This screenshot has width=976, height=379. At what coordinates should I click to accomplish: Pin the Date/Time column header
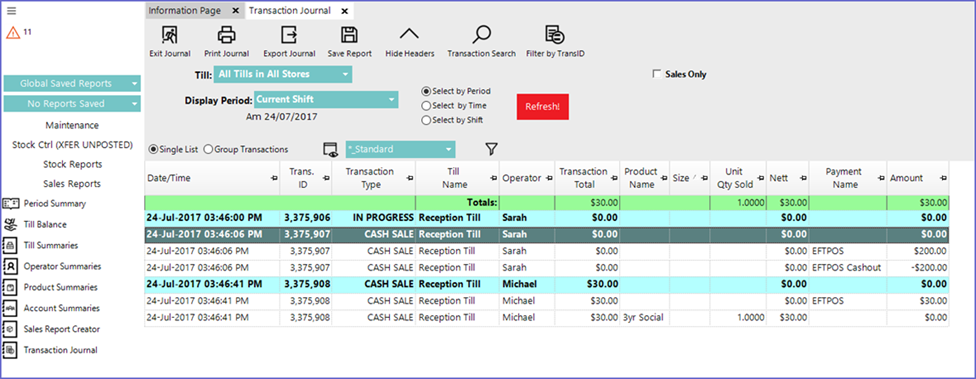click(x=274, y=179)
